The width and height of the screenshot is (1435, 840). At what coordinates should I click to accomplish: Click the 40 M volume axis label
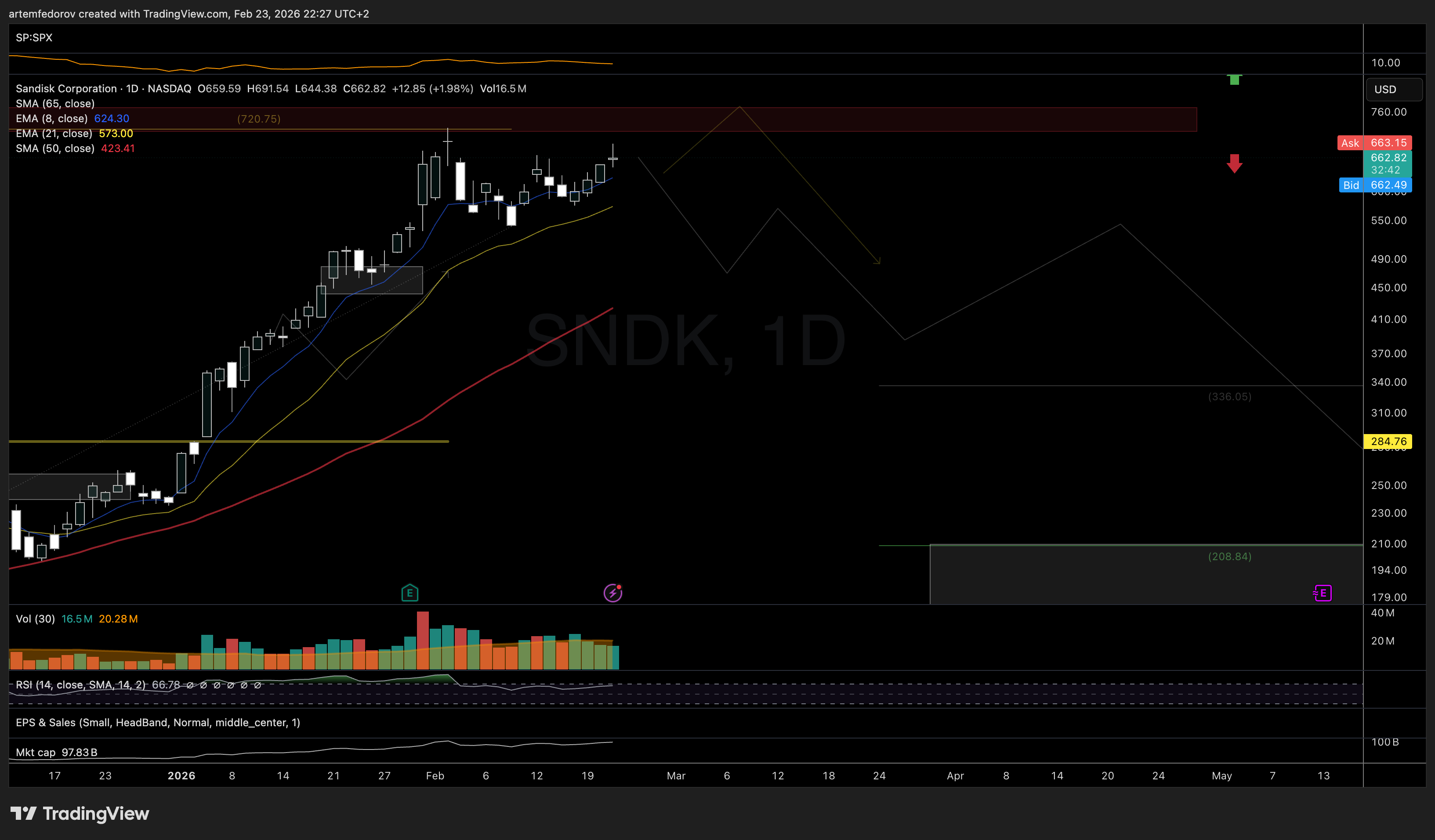pos(1382,613)
